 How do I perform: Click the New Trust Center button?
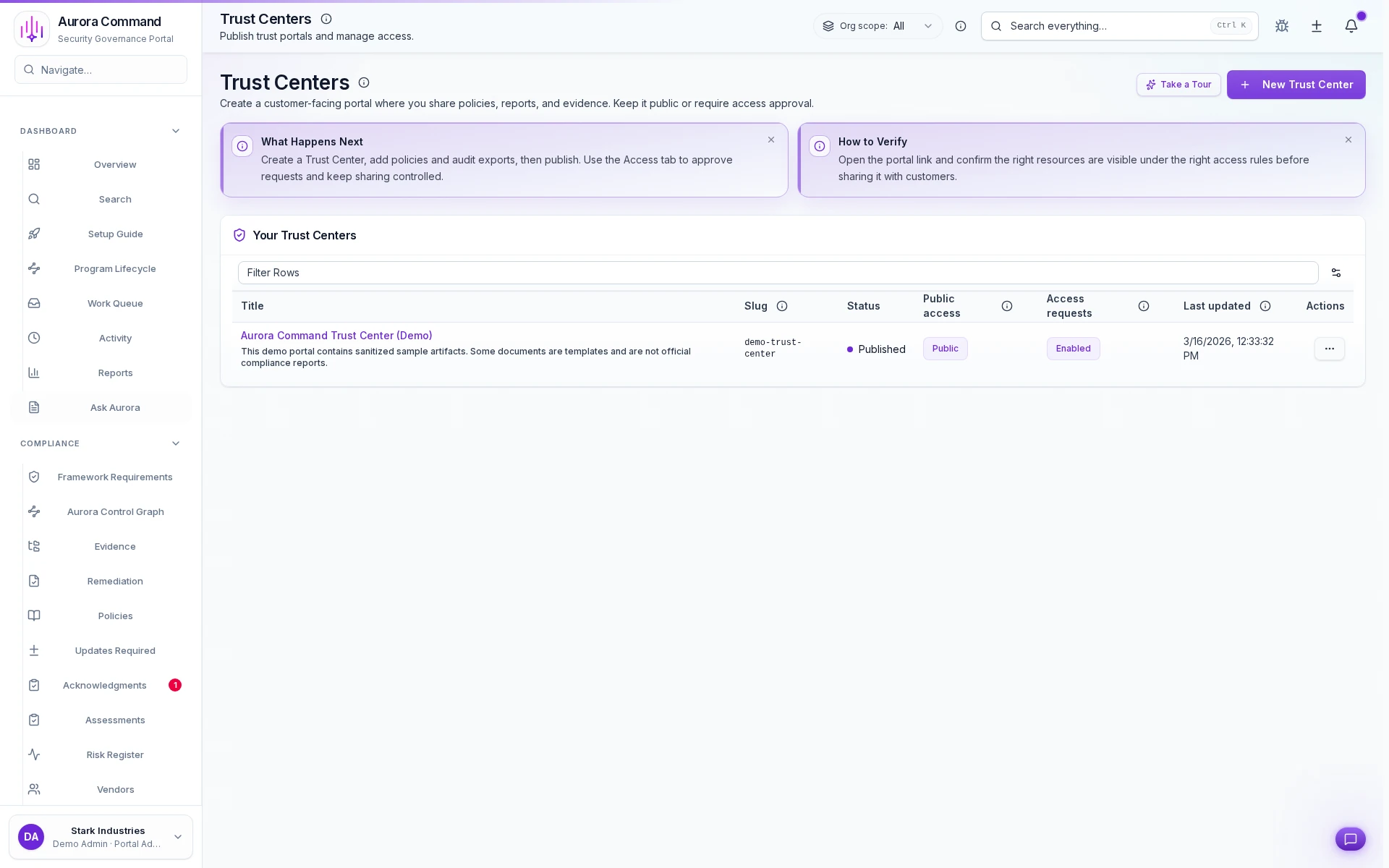click(1296, 85)
